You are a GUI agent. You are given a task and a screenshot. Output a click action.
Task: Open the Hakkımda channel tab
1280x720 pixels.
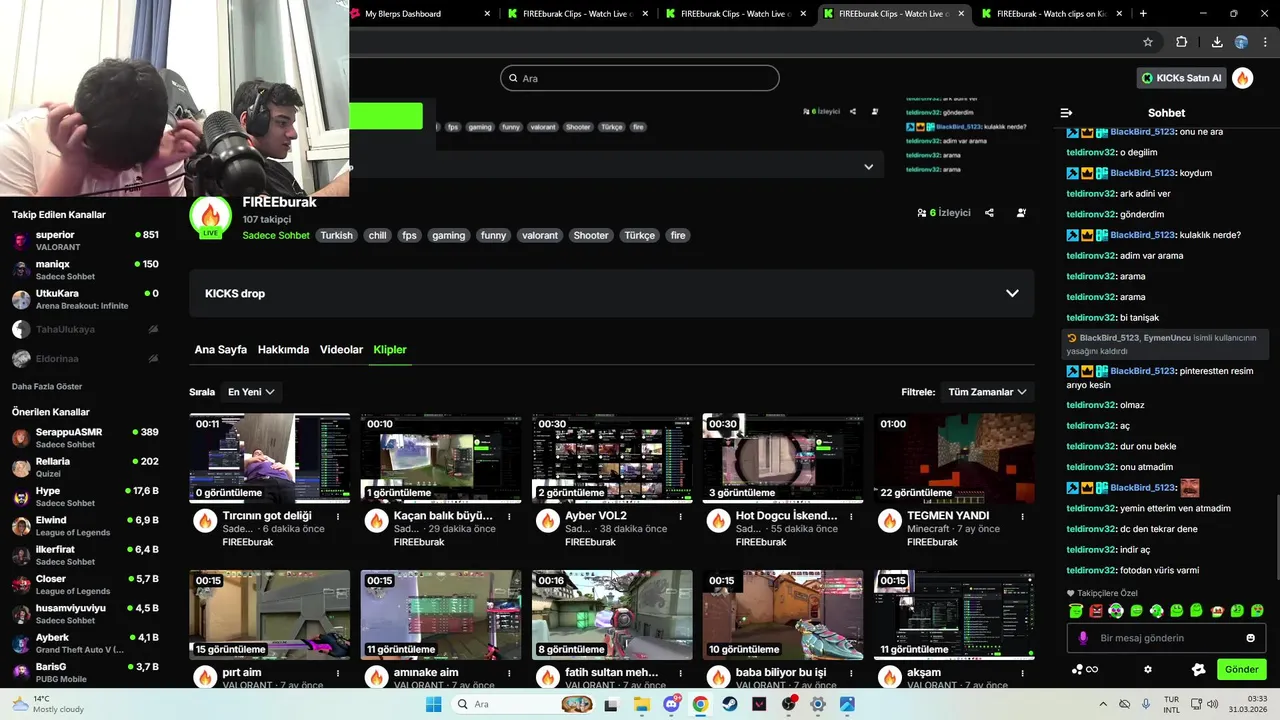[283, 350]
